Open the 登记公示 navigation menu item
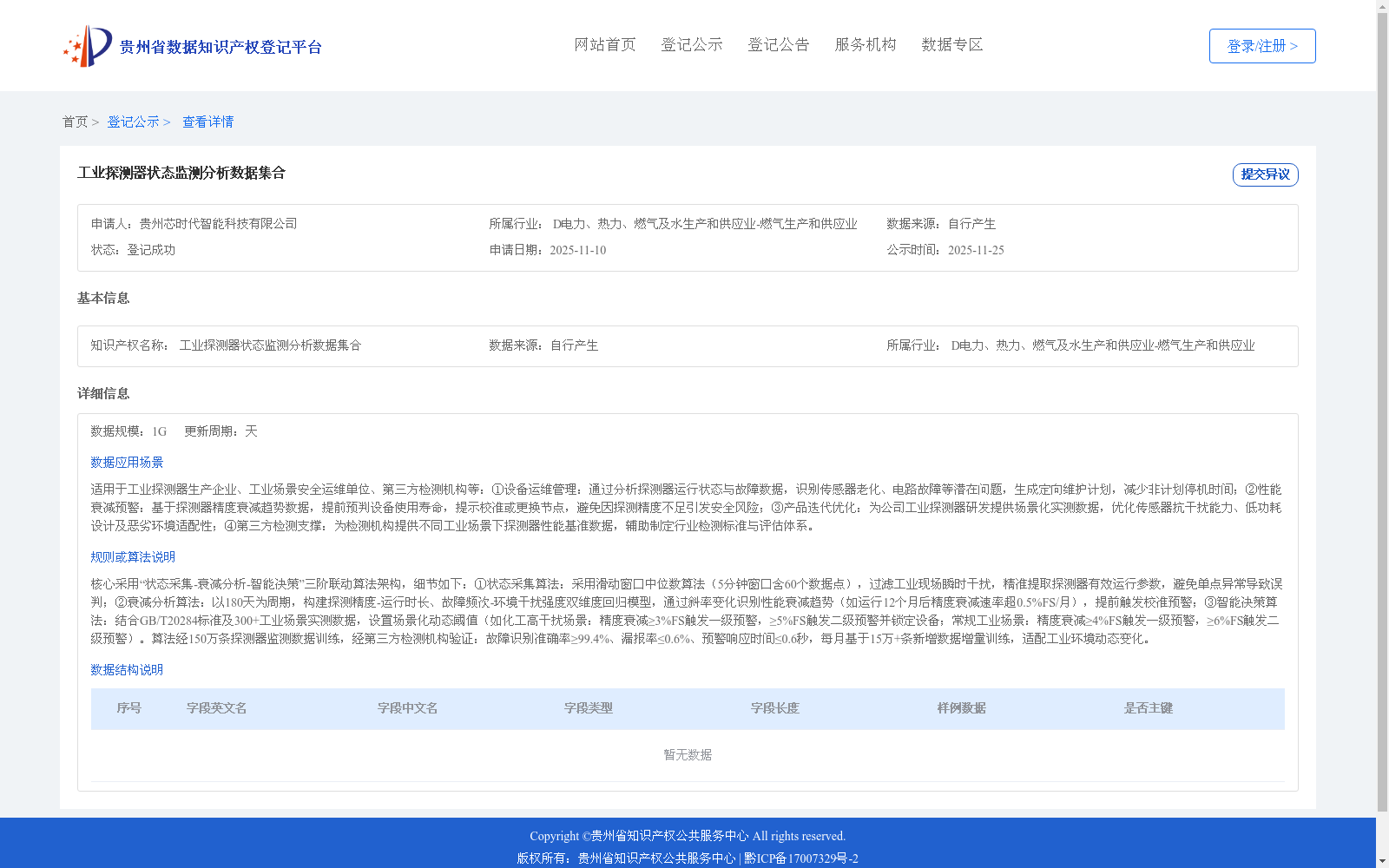Image resolution: width=1389 pixels, height=868 pixels. pyautogui.click(x=692, y=44)
